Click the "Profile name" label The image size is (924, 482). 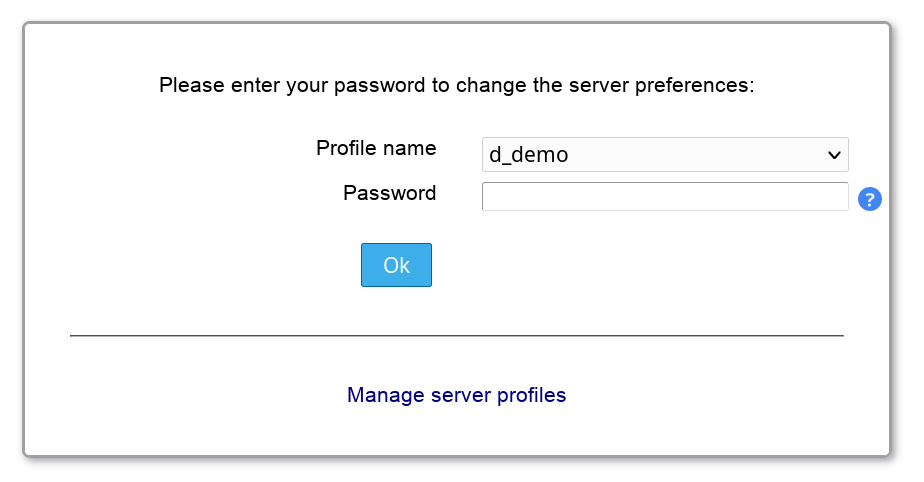(376, 148)
